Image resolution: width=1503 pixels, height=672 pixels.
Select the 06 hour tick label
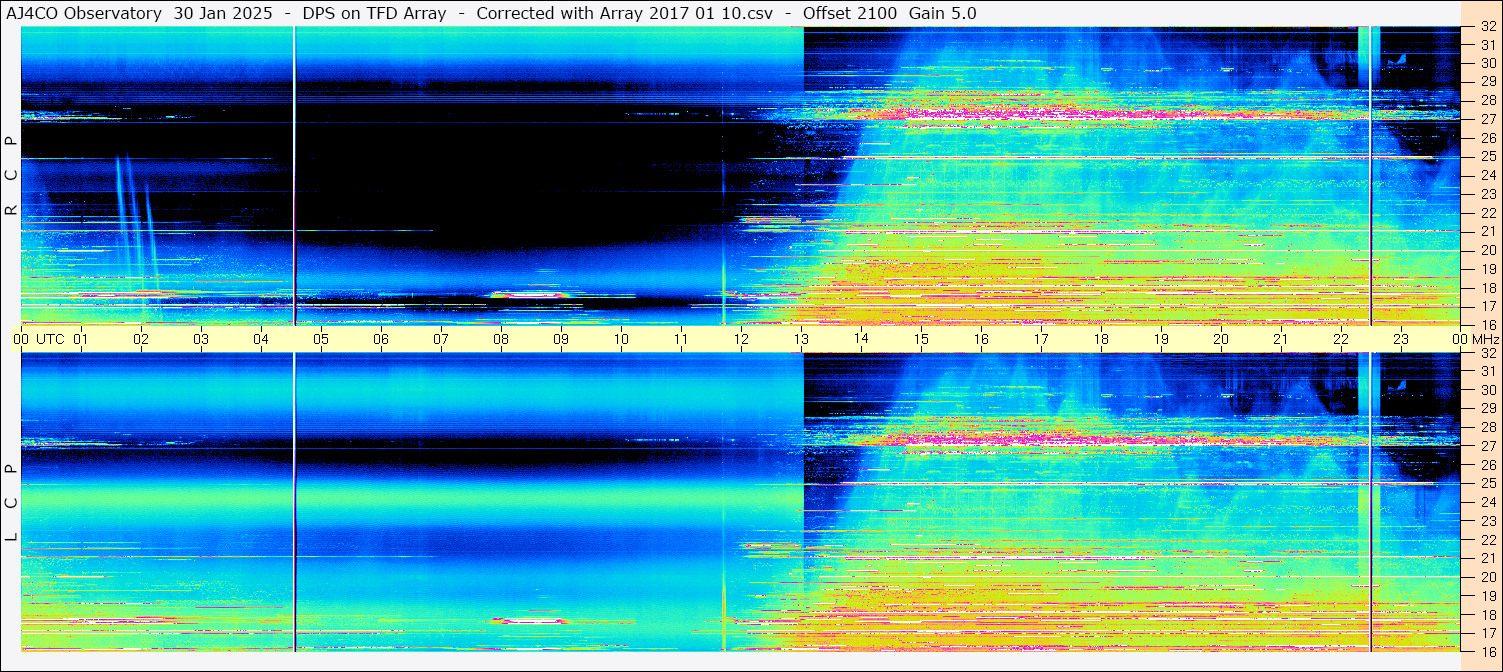click(381, 339)
